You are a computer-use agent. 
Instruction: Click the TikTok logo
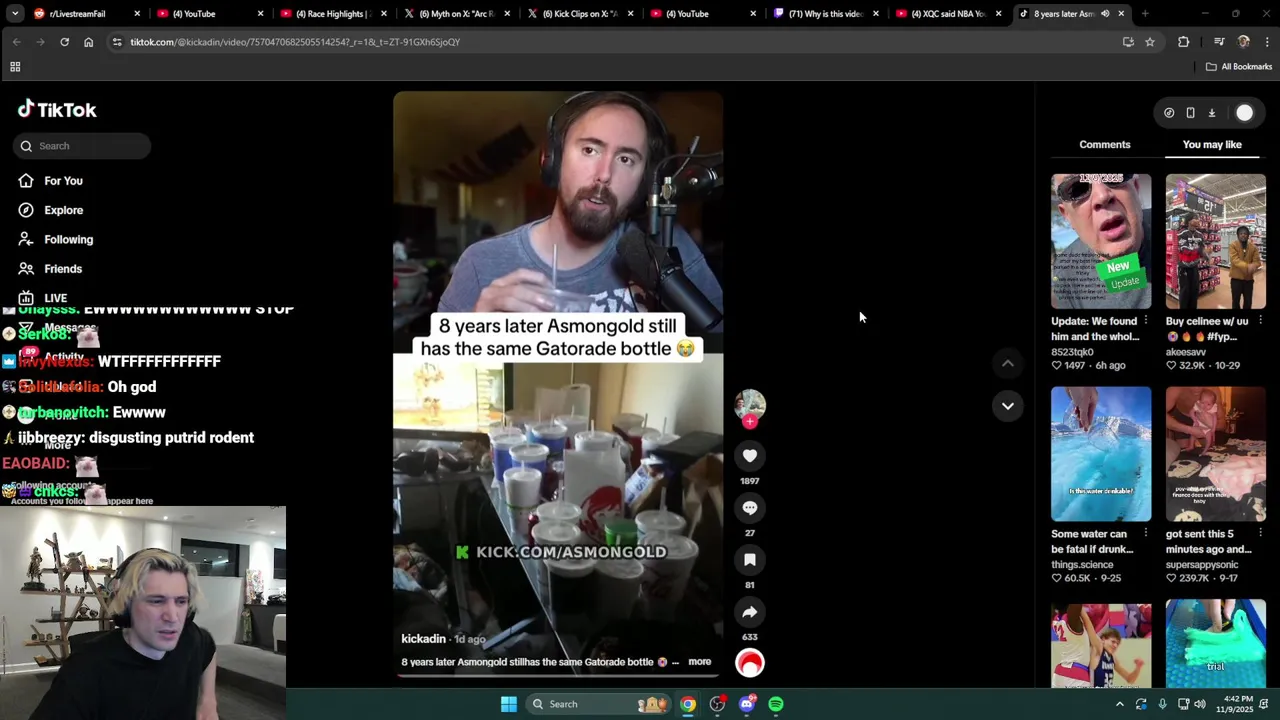57,110
